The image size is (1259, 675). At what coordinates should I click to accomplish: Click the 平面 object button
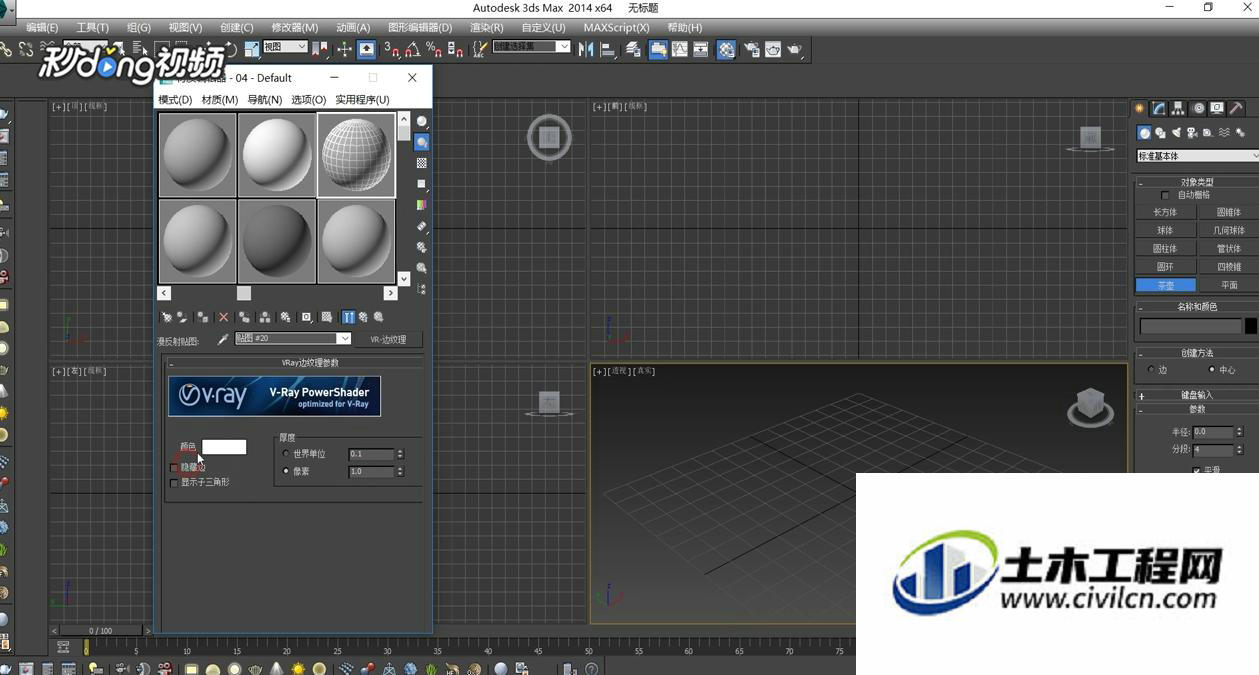pyautogui.click(x=1229, y=285)
